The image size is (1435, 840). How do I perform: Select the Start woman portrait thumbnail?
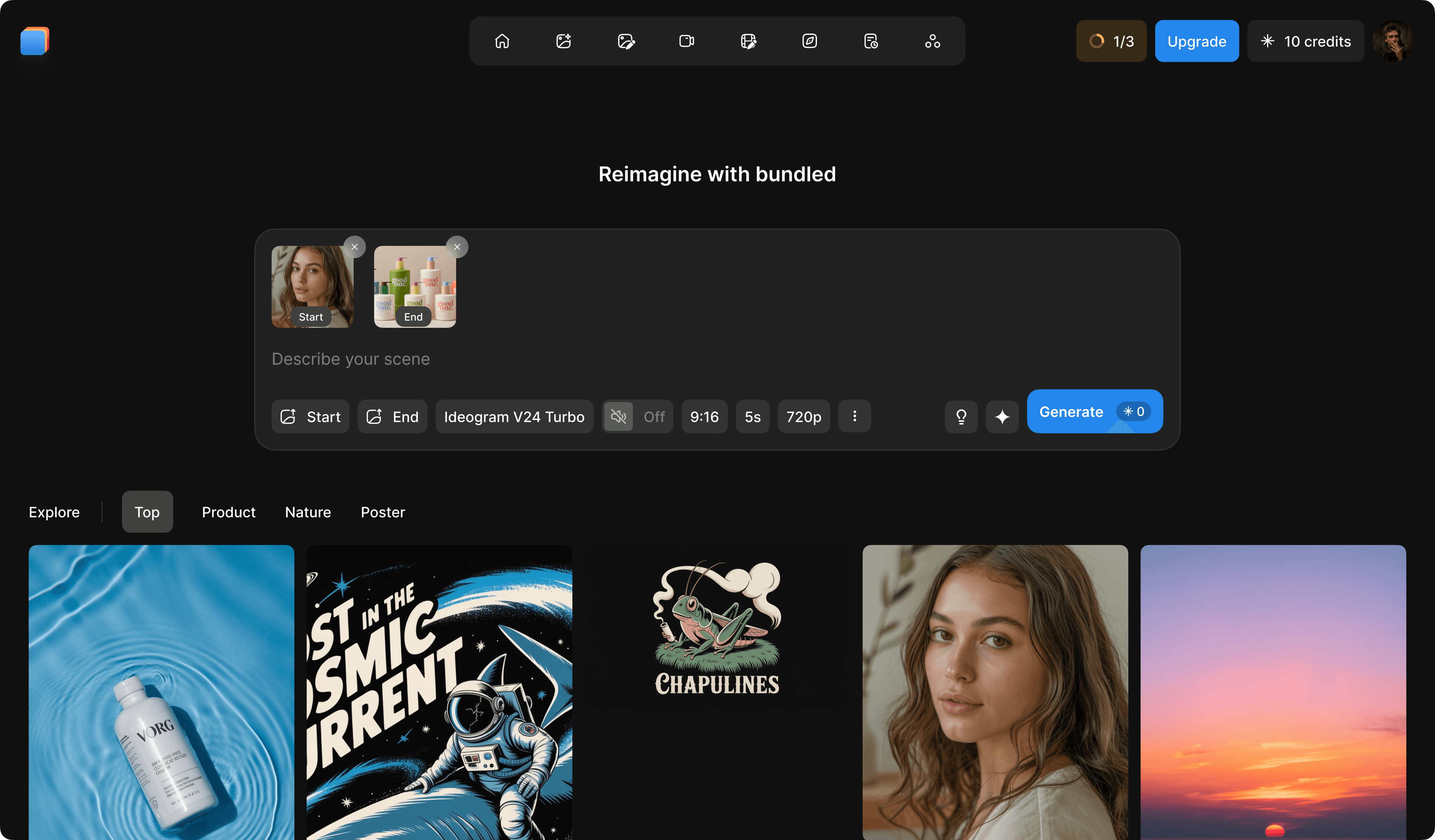coord(313,287)
